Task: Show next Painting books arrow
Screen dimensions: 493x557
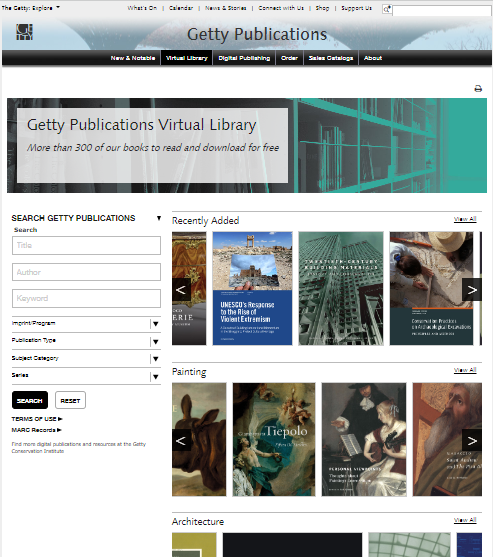Action: [472, 440]
